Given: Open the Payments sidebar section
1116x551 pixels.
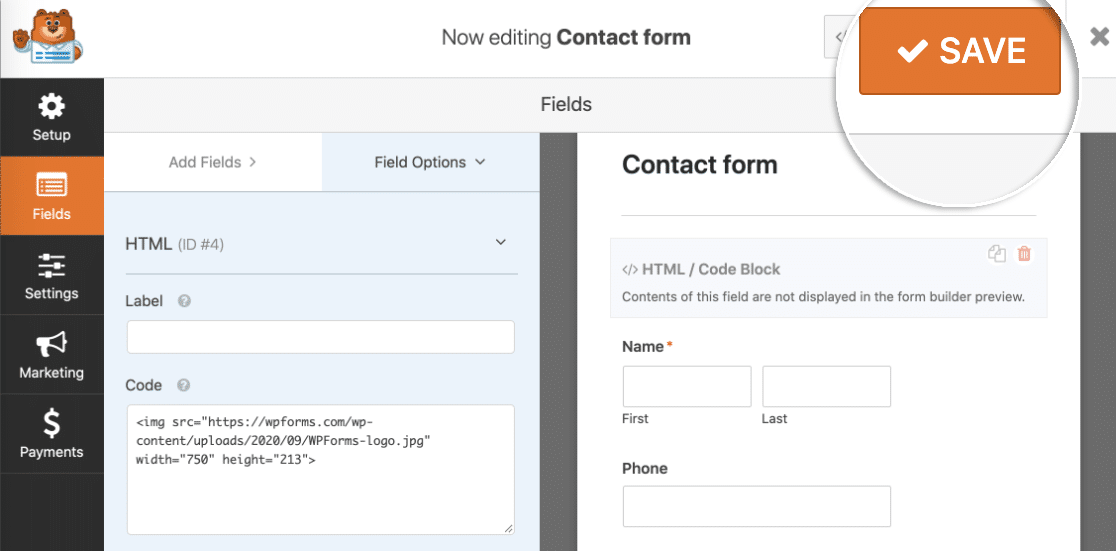Looking at the screenshot, I should coord(51,434).
